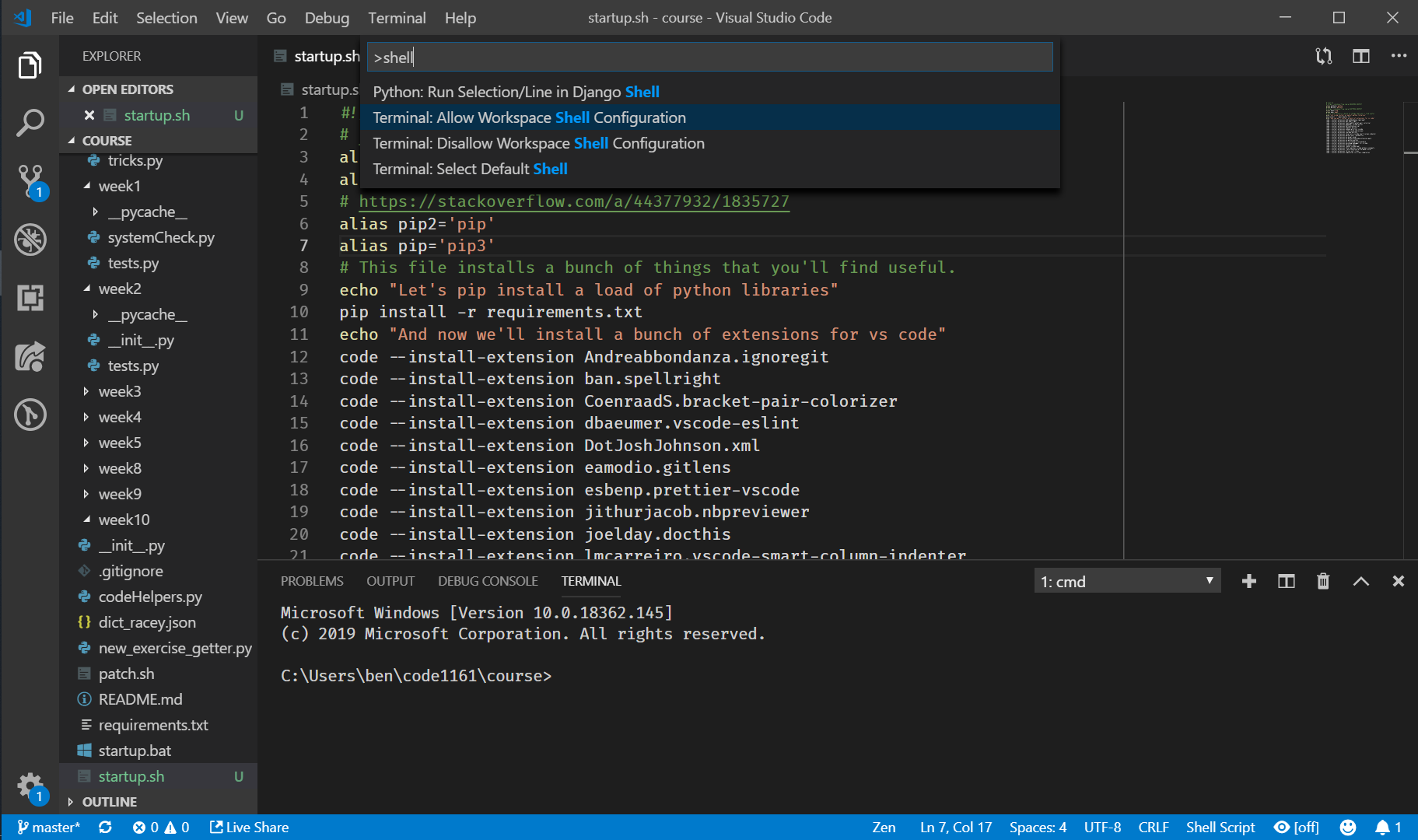
Task: Collapse the COURSE folder section
Action: (x=158, y=141)
